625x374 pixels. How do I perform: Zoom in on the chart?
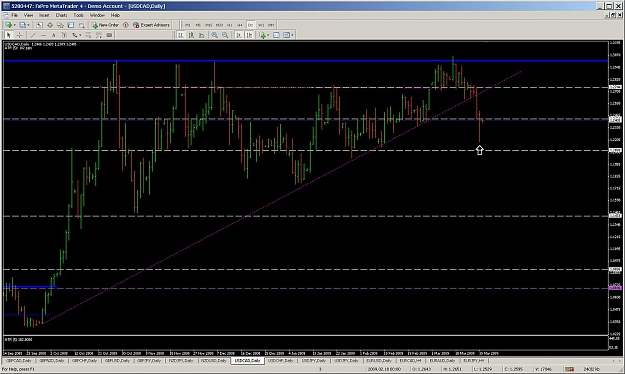tap(214, 35)
